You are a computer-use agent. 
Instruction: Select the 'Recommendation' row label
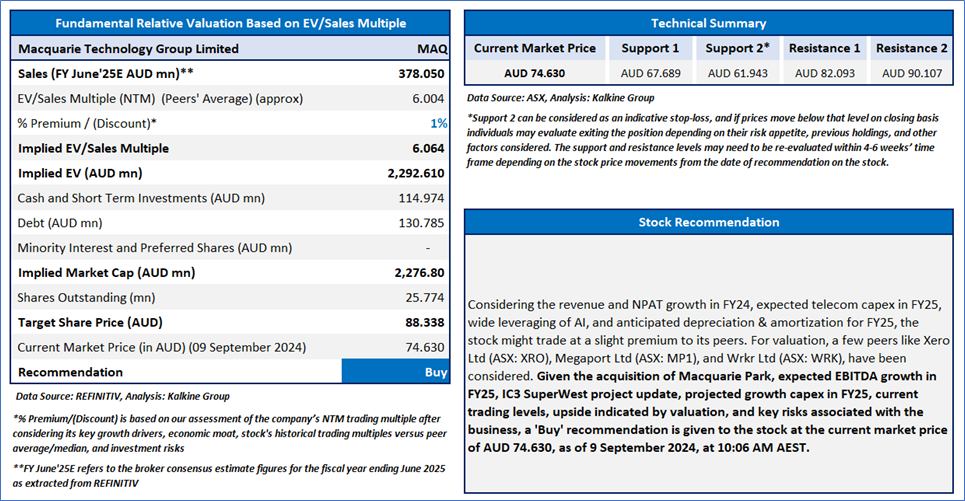pos(70,372)
